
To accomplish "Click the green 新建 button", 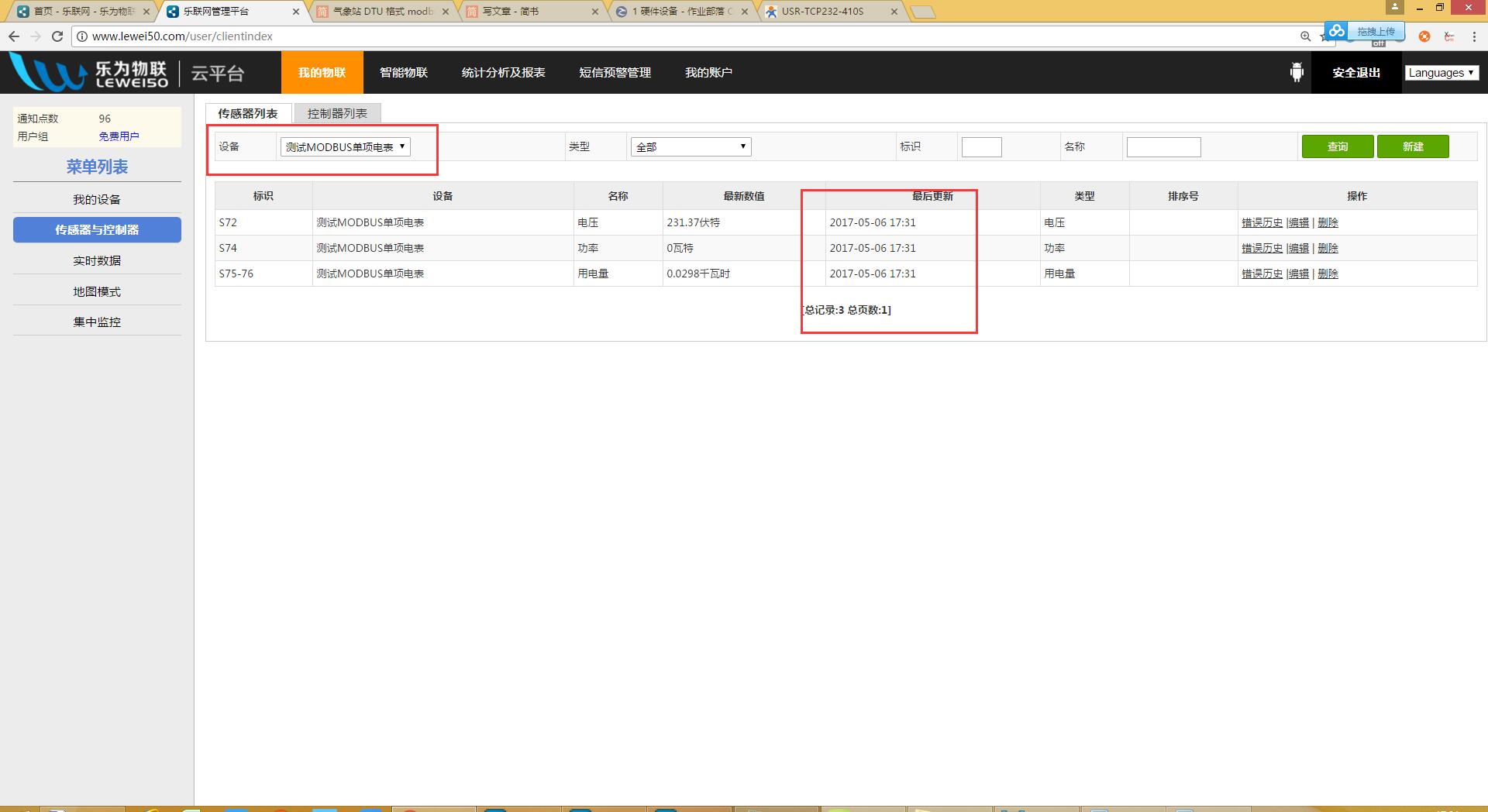I will click(1413, 146).
